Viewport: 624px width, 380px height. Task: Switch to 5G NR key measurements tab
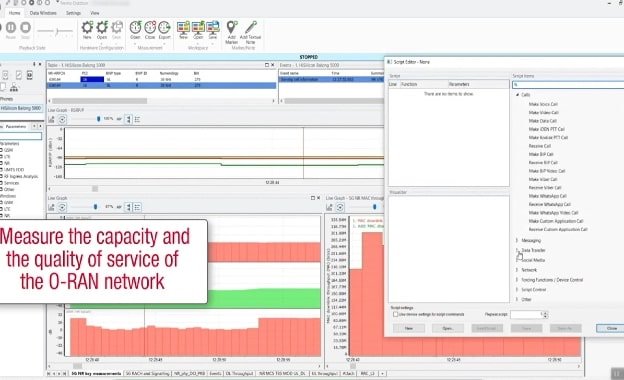tap(96, 374)
